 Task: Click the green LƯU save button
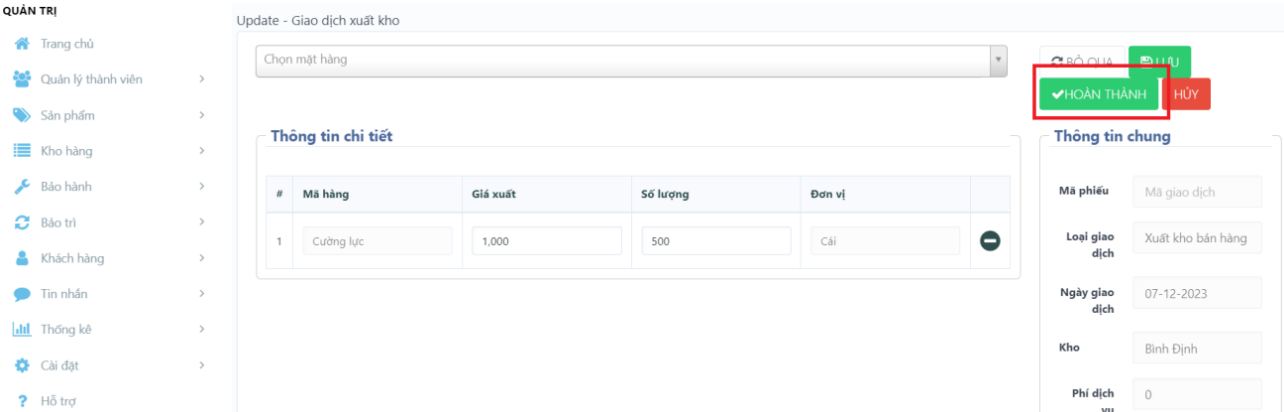point(1160,61)
